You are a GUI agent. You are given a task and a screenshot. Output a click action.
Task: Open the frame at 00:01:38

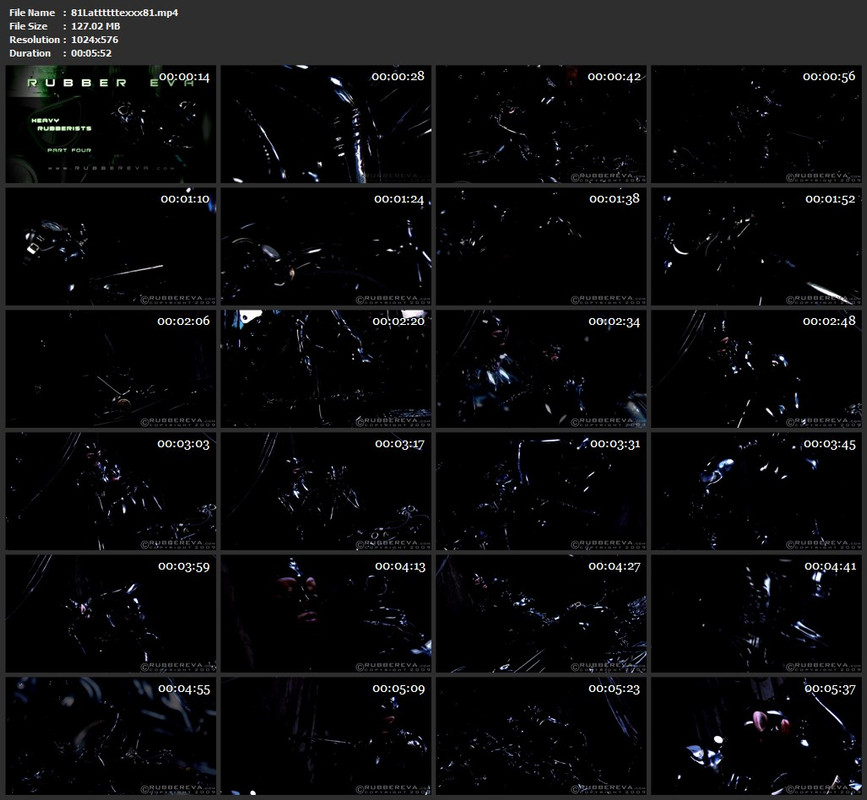541,247
